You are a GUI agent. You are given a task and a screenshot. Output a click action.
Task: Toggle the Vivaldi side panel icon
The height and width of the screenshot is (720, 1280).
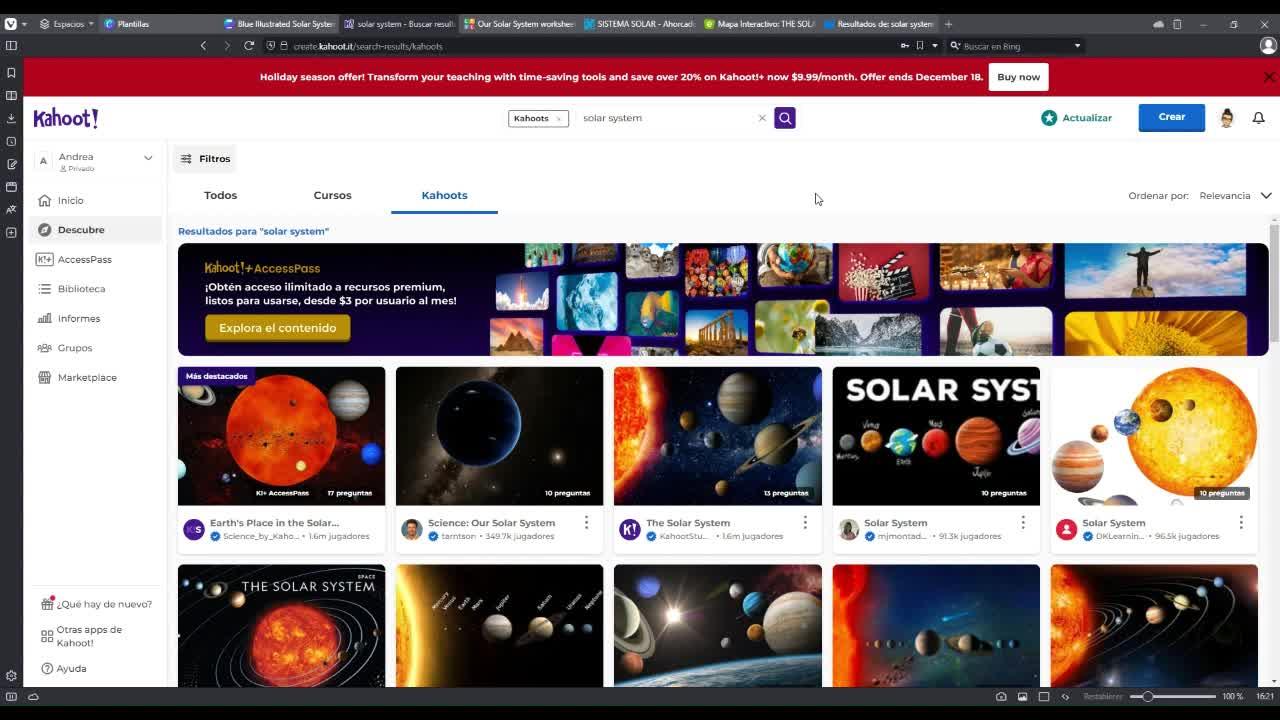pos(11,46)
